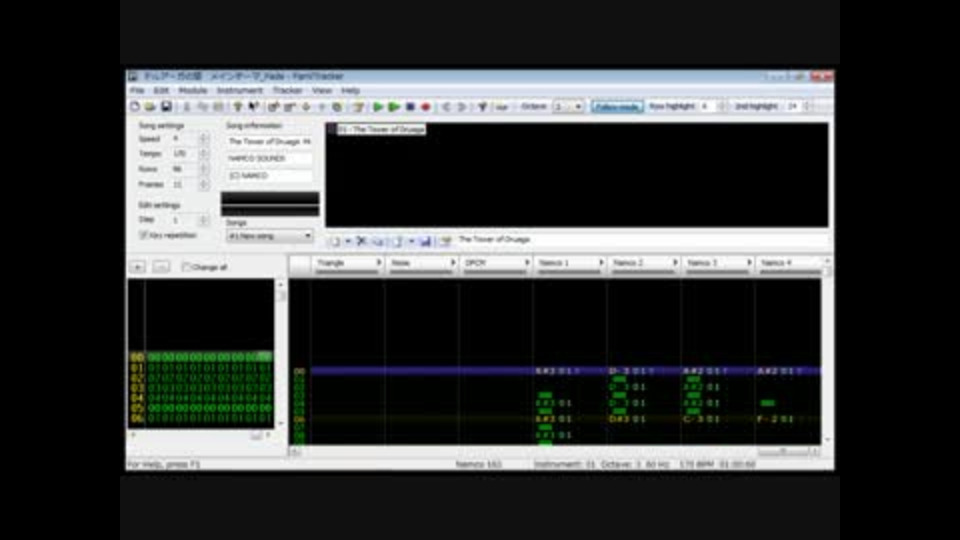Open the Tracker menu
The image size is (960, 540).
[287, 91]
